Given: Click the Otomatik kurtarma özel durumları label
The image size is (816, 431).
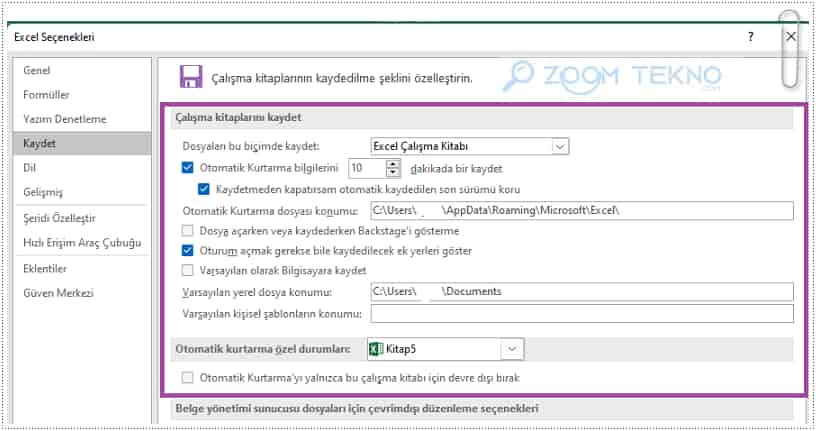Looking at the screenshot, I should [x=263, y=349].
